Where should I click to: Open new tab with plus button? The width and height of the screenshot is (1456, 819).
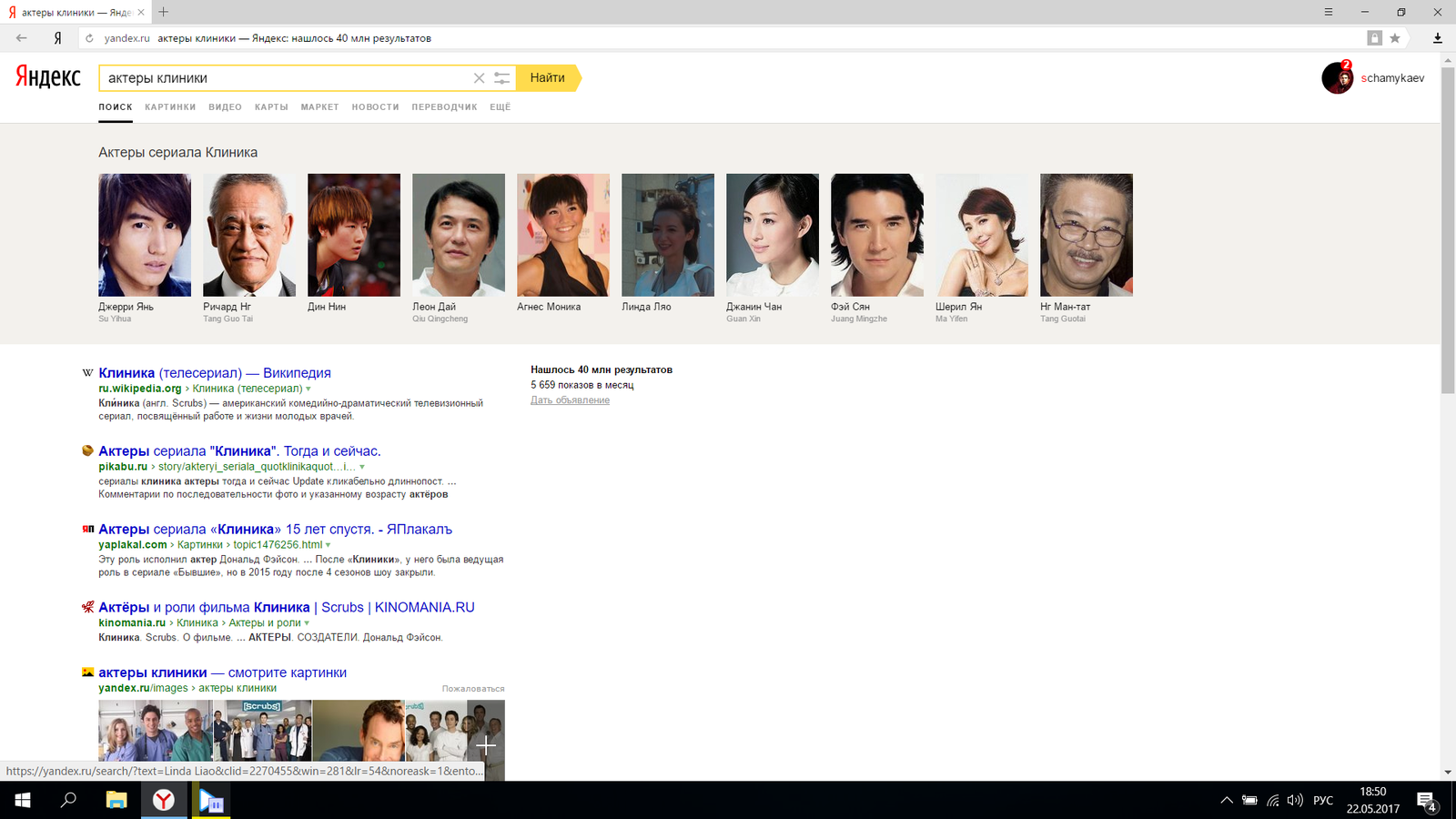coord(164,12)
